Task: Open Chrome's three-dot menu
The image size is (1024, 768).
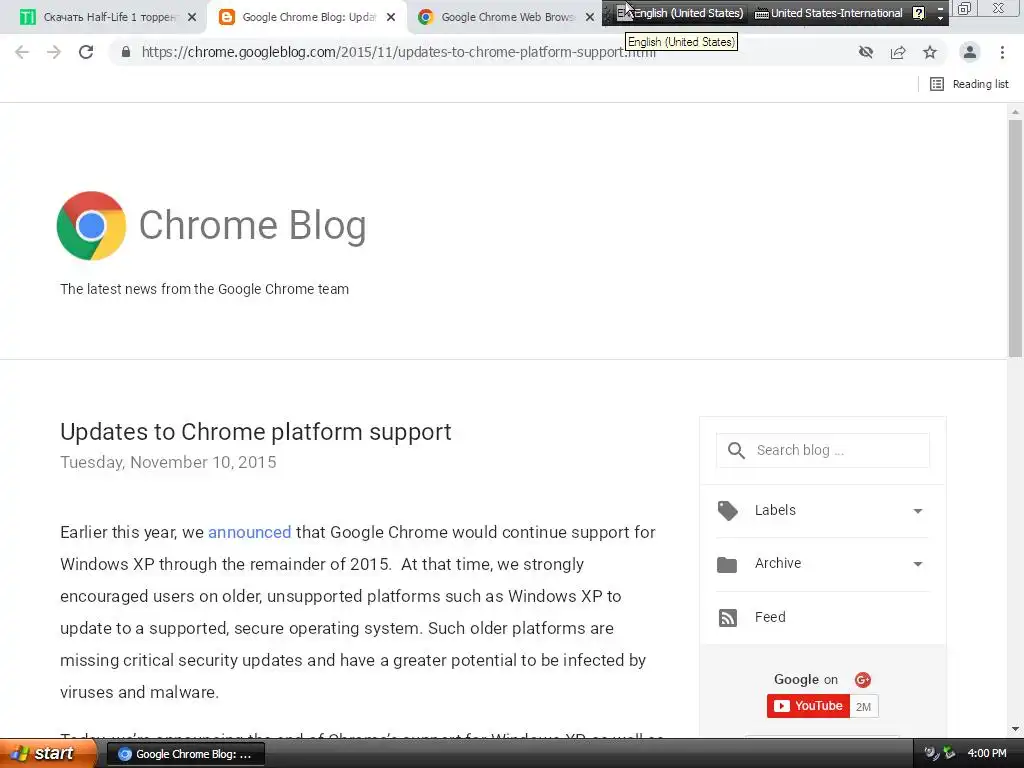Action: [1002, 52]
